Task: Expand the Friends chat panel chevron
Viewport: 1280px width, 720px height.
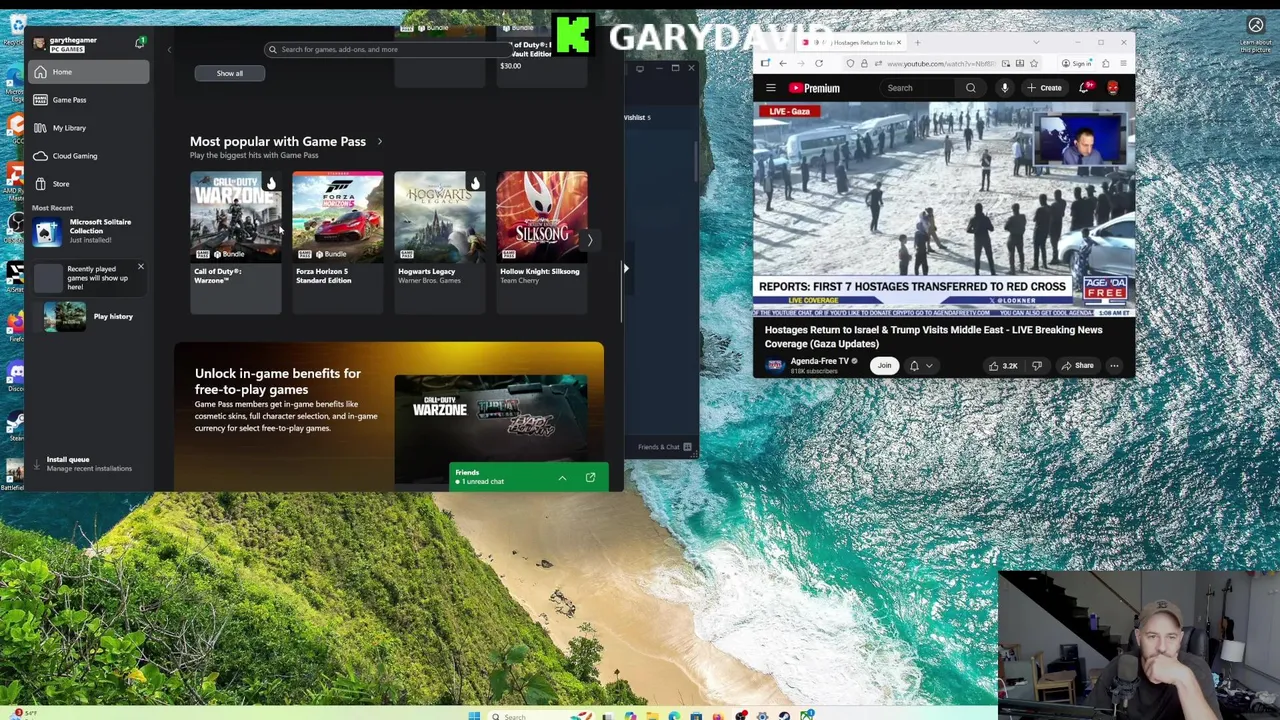Action: pos(562,478)
